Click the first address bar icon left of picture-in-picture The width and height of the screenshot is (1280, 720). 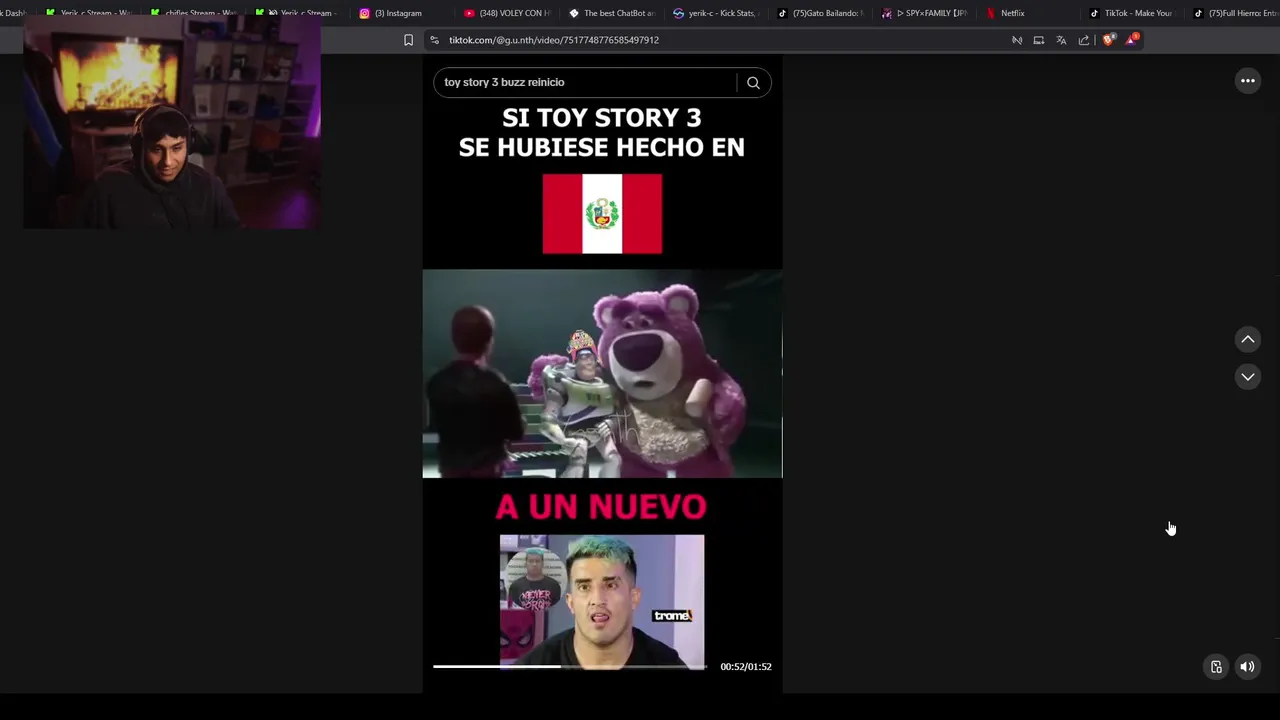1017,40
